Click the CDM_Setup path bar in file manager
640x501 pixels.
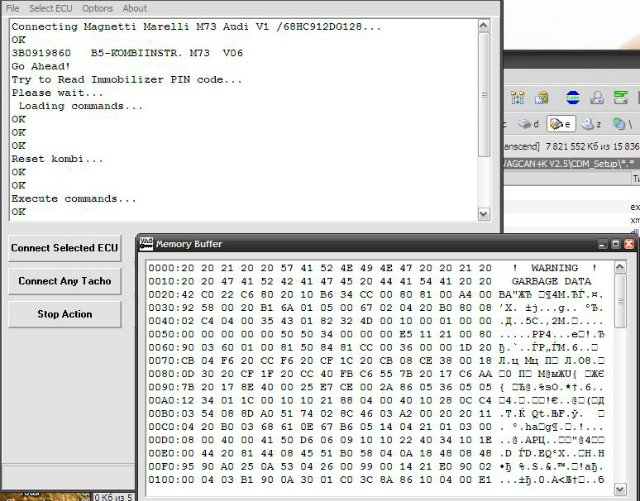point(571,164)
